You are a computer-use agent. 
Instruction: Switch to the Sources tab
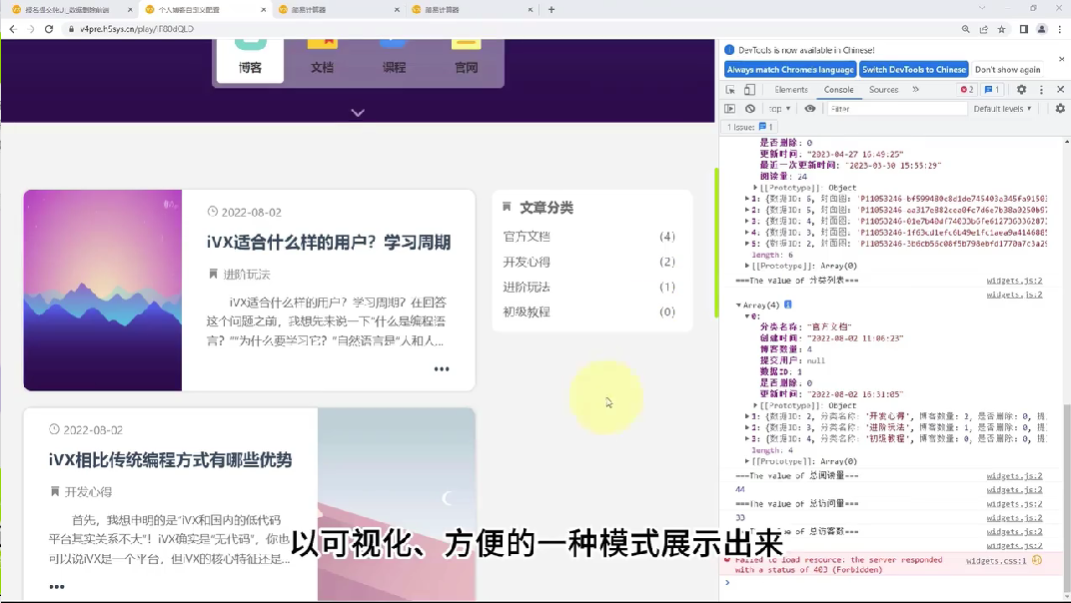[883, 89]
